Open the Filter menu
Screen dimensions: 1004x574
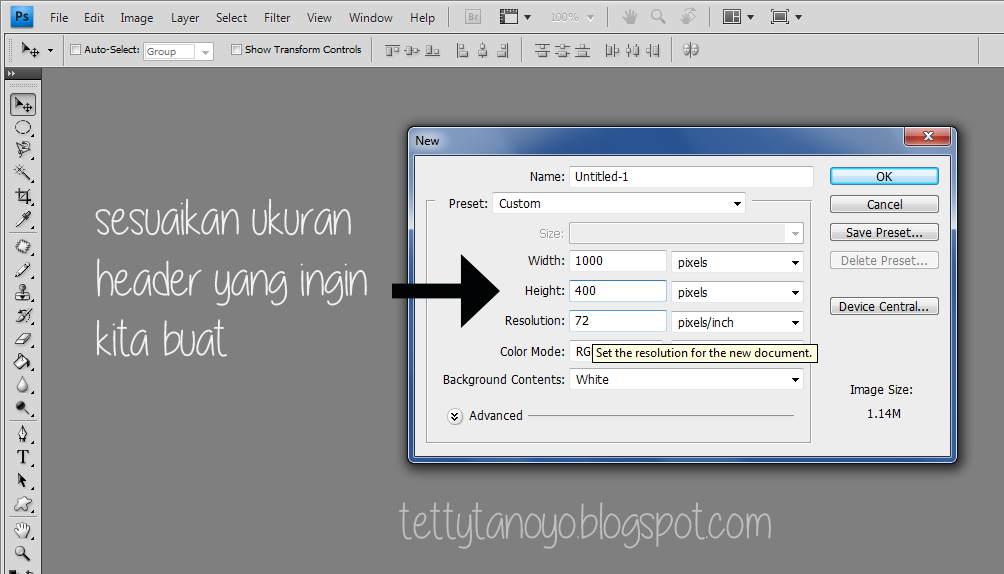pyautogui.click(x=277, y=18)
